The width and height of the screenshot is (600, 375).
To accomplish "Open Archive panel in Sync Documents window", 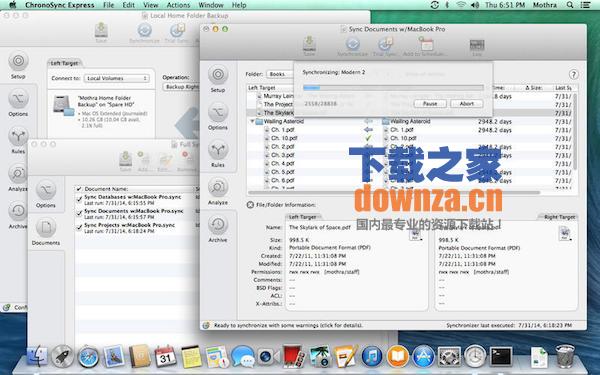I will tap(218, 228).
